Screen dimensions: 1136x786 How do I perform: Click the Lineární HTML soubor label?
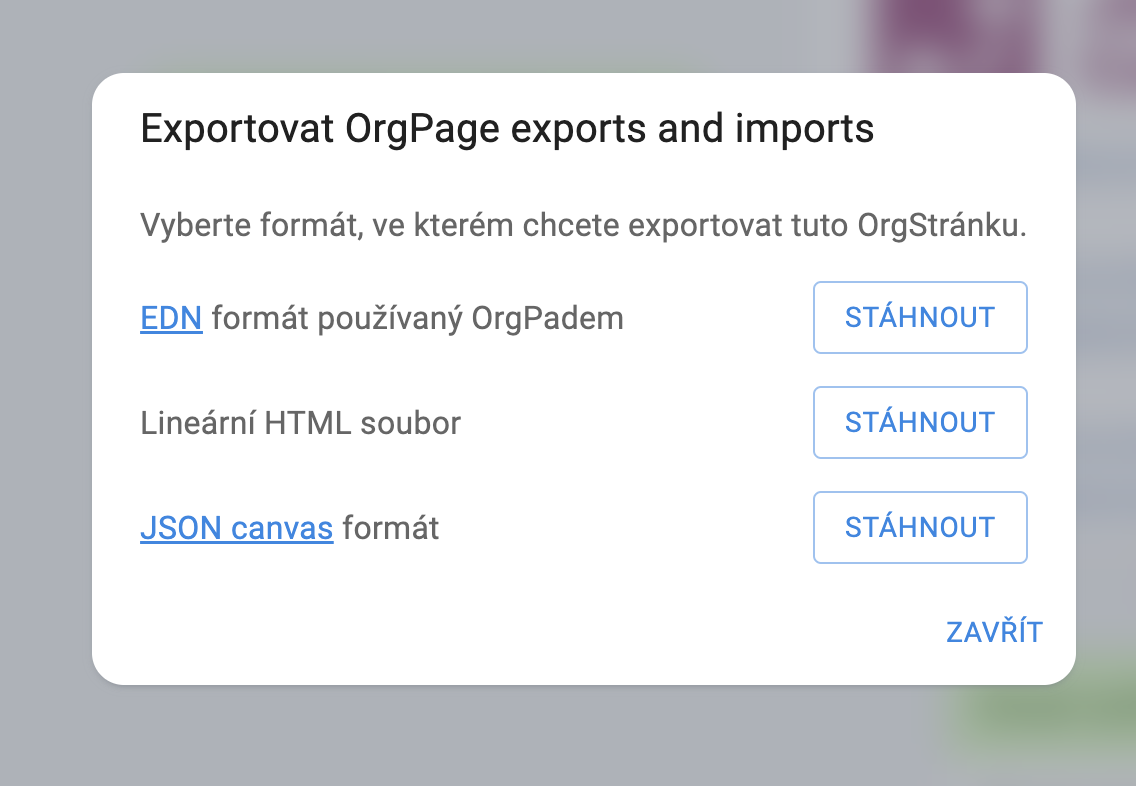coord(298,422)
